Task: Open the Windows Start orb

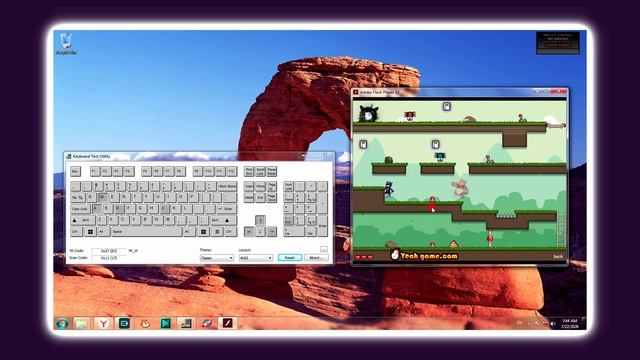Action: (x=62, y=323)
